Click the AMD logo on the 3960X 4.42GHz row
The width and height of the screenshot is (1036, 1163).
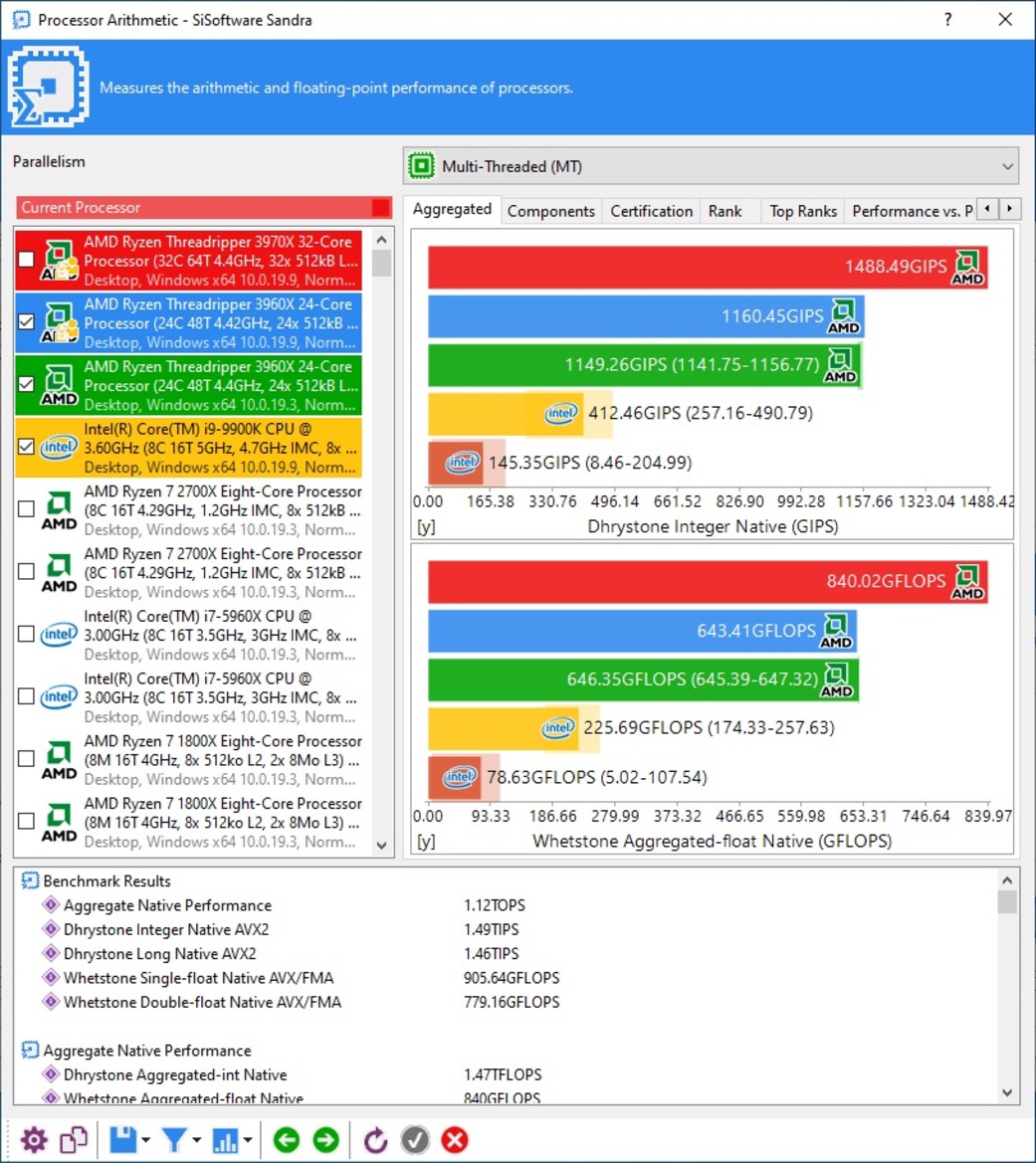[x=59, y=322]
